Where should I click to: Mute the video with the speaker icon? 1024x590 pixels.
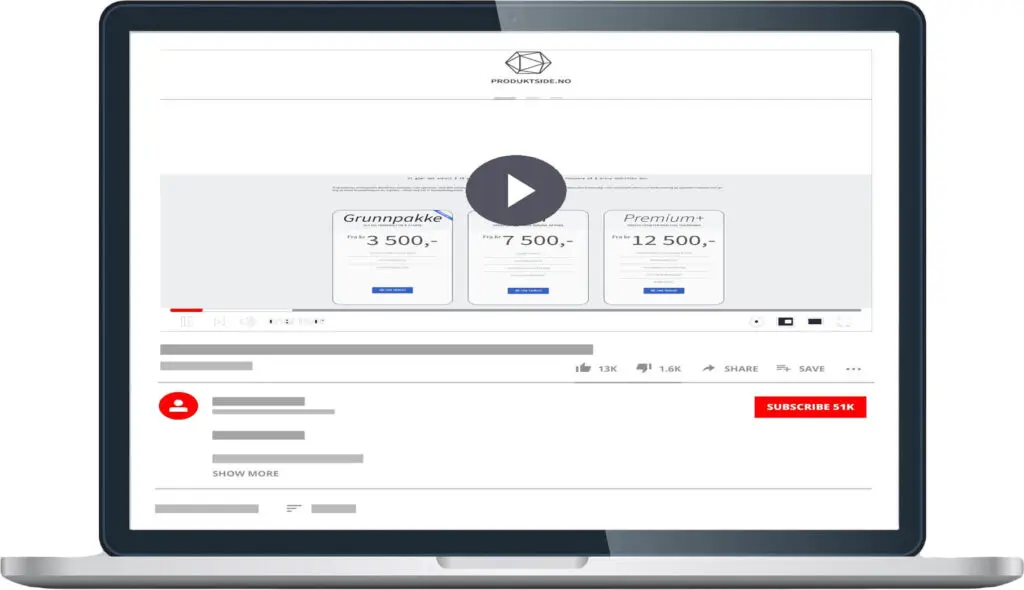(x=248, y=321)
